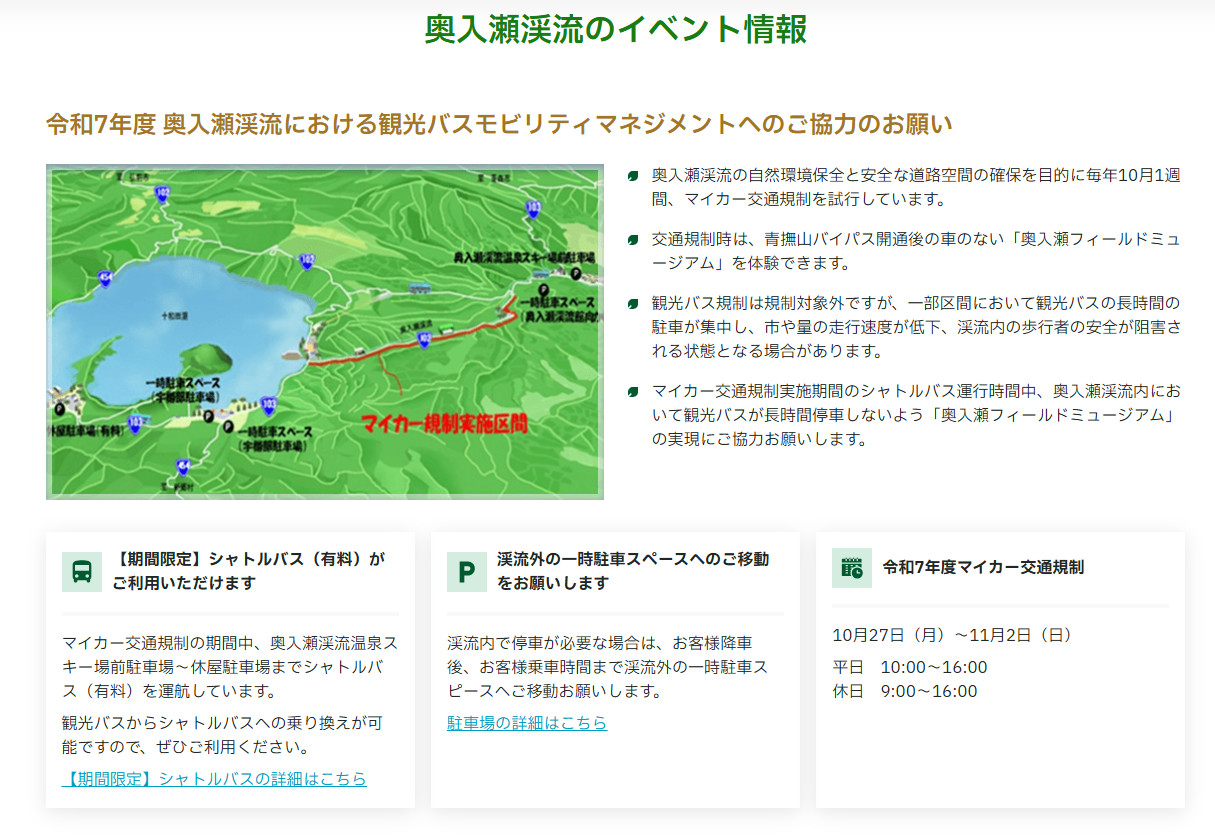The height and width of the screenshot is (839, 1215).
Task: Click the calendar icon beside 令和7年度マイカー交通規制
Action: [851, 567]
